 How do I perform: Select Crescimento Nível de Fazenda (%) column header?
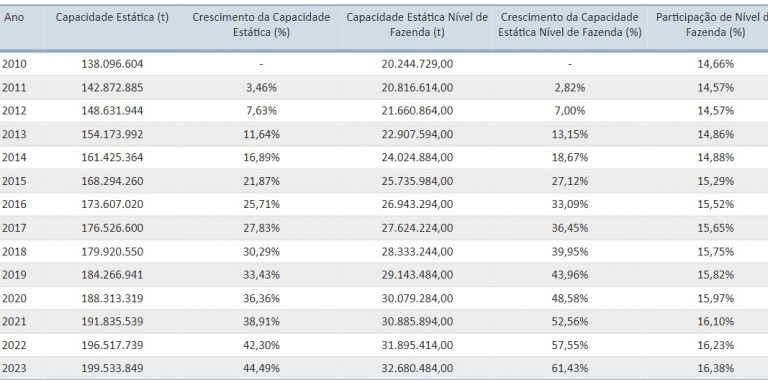click(x=570, y=25)
